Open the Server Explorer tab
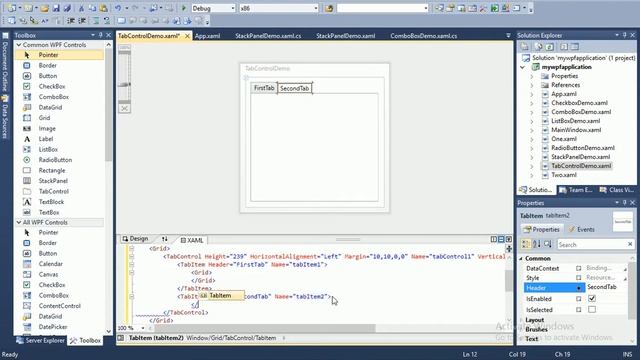Screen dimensions: 640x360 point(40,340)
